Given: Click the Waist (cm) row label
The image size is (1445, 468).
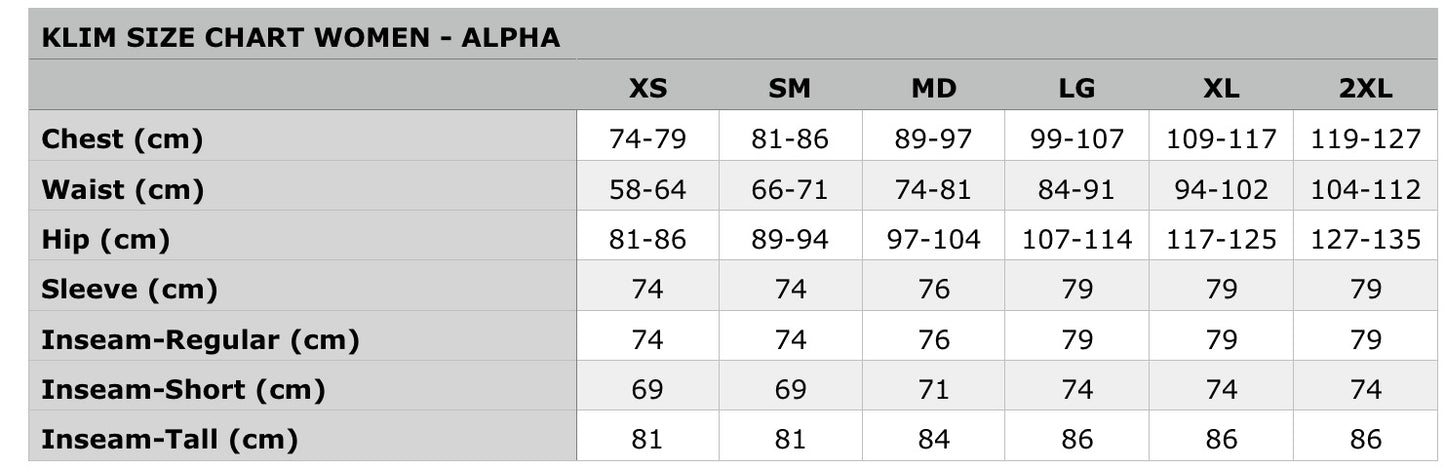Looking at the screenshot, I should coord(122,189).
